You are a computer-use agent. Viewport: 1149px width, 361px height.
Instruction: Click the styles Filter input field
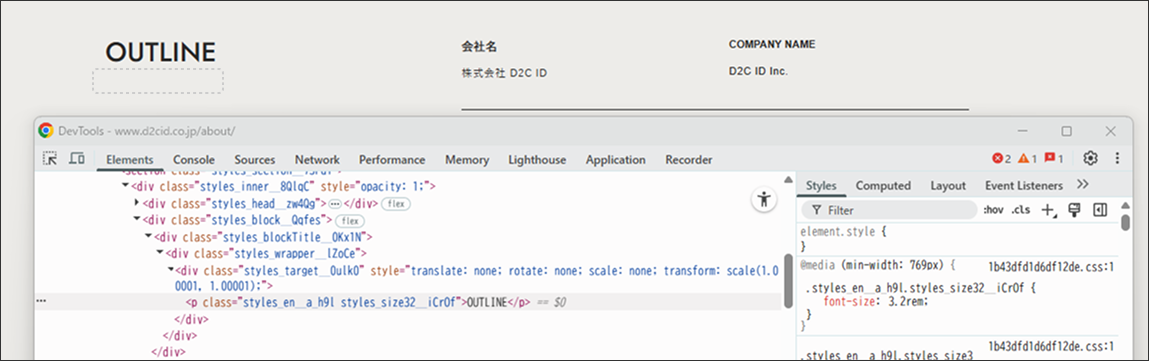tap(890, 210)
